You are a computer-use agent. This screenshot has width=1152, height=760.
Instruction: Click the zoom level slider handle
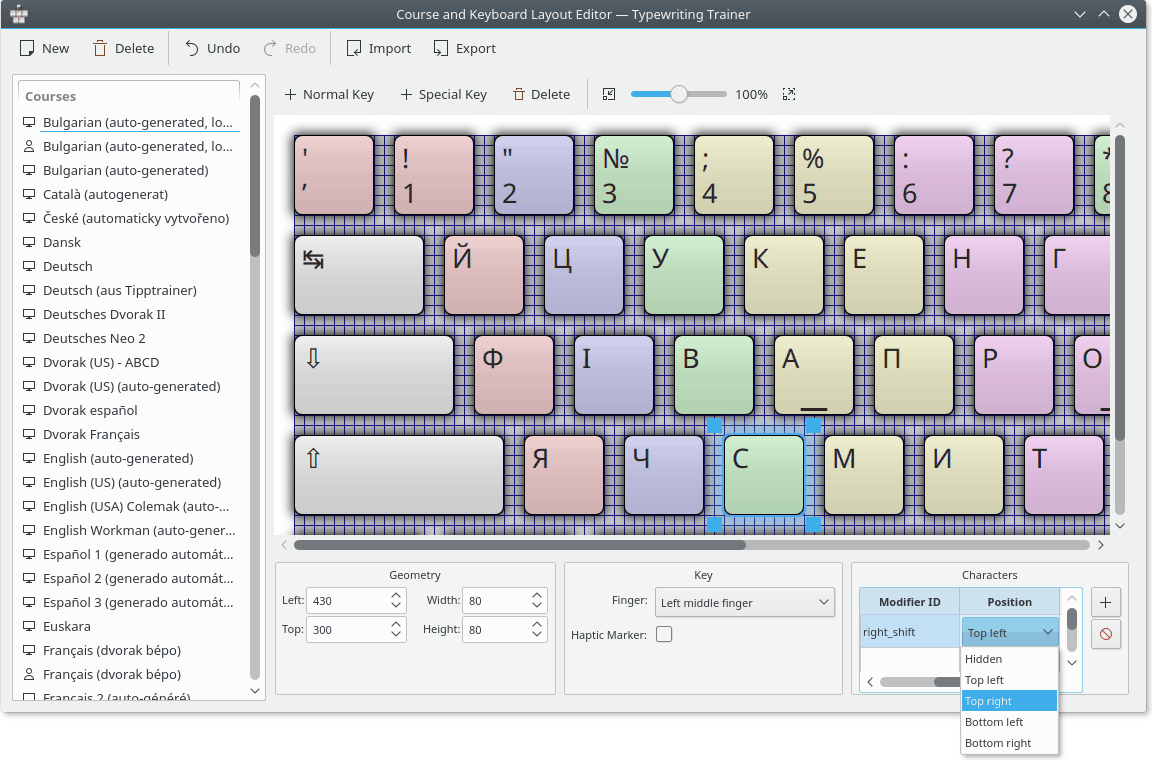point(679,94)
